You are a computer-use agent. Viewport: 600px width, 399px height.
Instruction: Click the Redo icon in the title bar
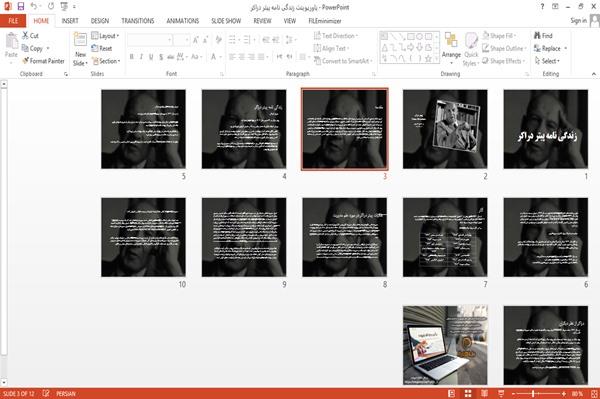(51, 6)
